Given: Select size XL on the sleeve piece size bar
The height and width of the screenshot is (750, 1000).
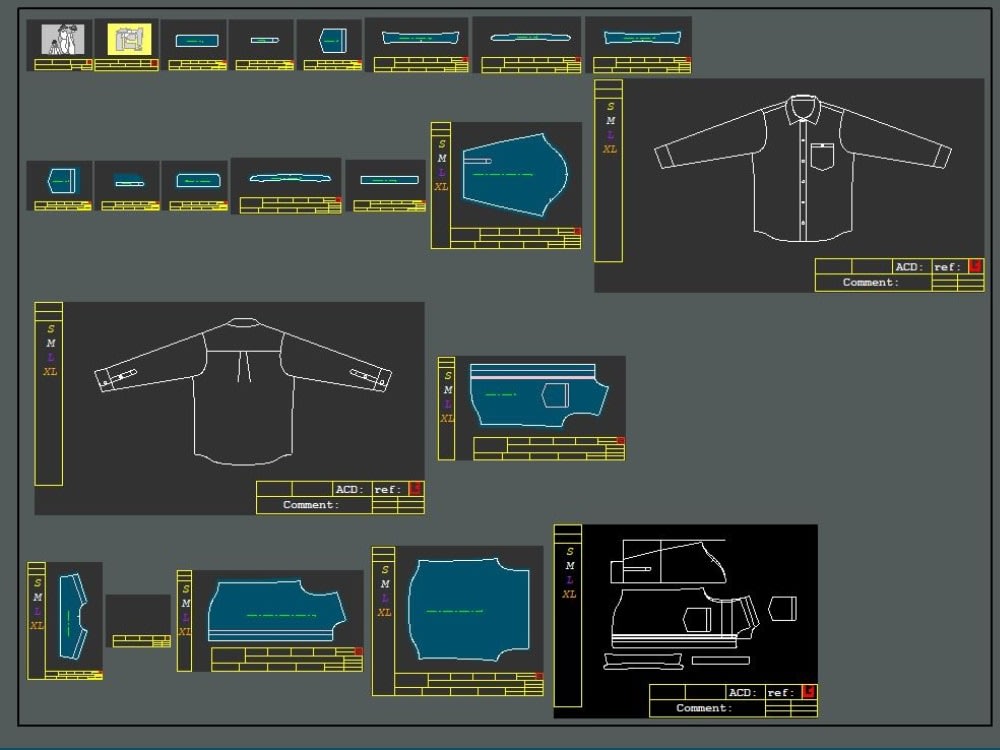Looking at the screenshot, I should pyautogui.click(x=441, y=186).
